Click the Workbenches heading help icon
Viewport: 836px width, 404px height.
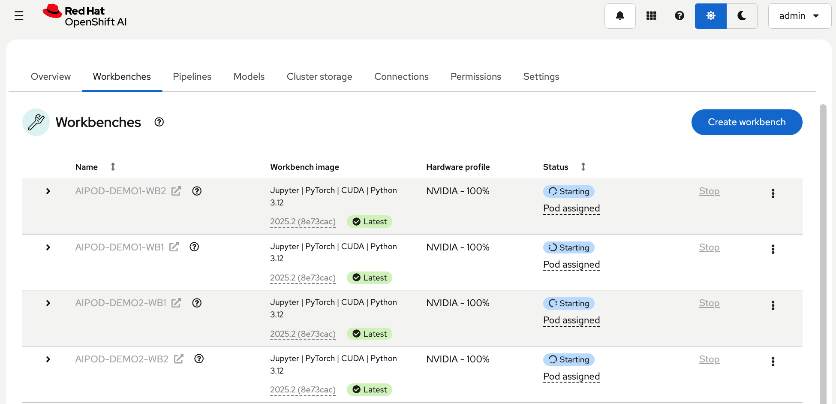(159, 122)
